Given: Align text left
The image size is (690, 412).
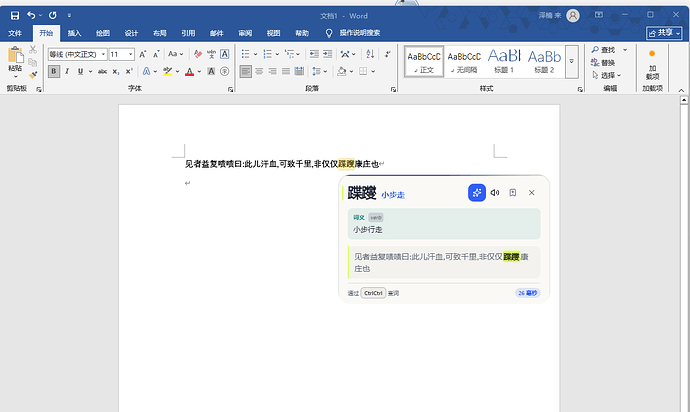Looking at the screenshot, I should (246, 71).
